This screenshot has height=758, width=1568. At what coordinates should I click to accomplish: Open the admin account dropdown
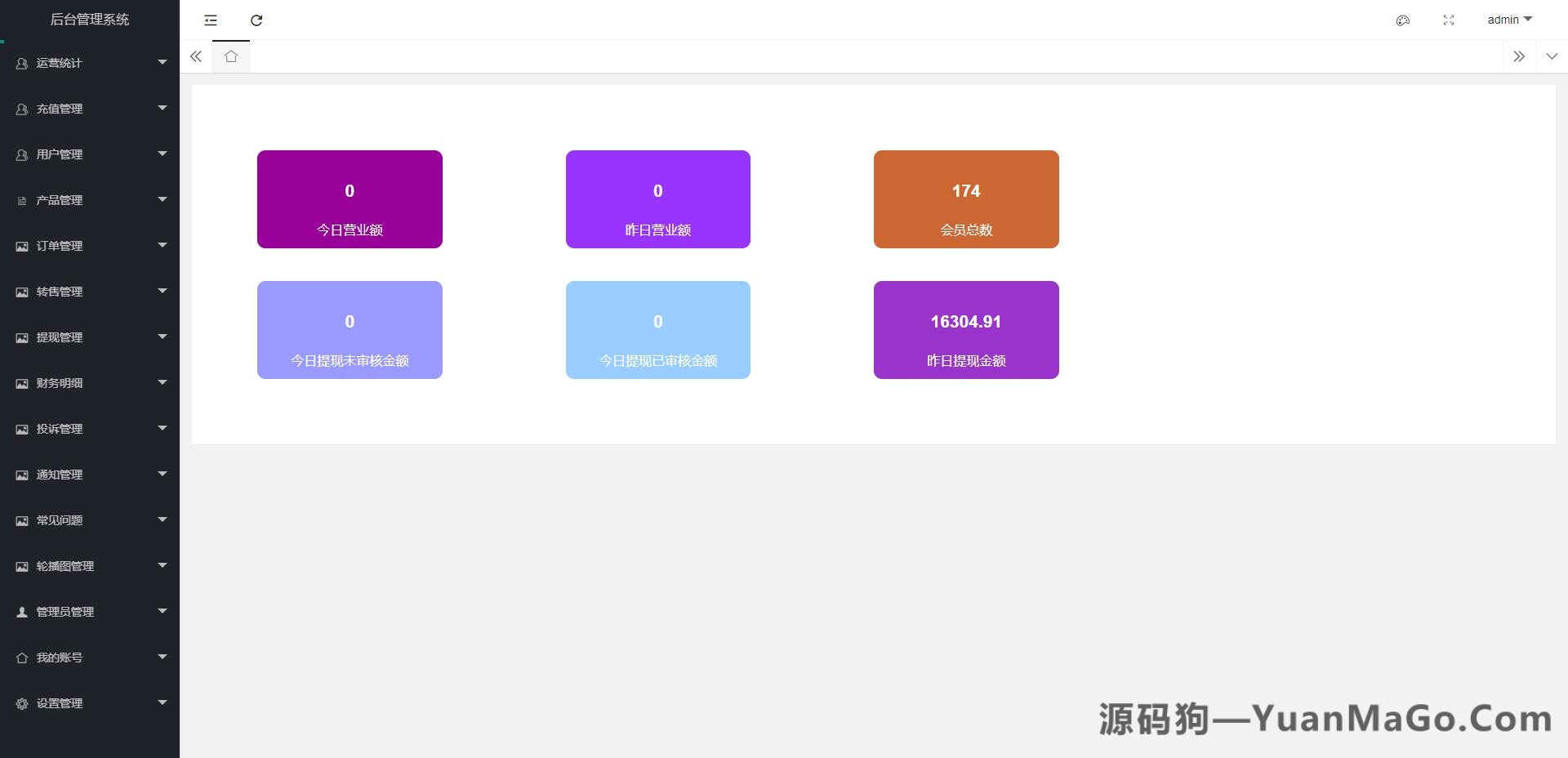[x=1509, y=20]
